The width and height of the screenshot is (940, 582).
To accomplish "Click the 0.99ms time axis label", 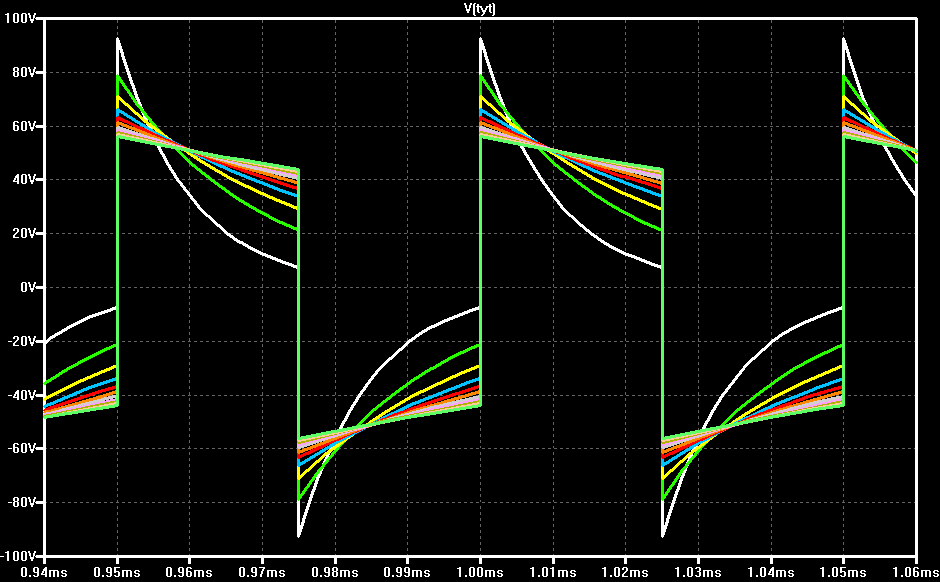I will coord(407,572).
